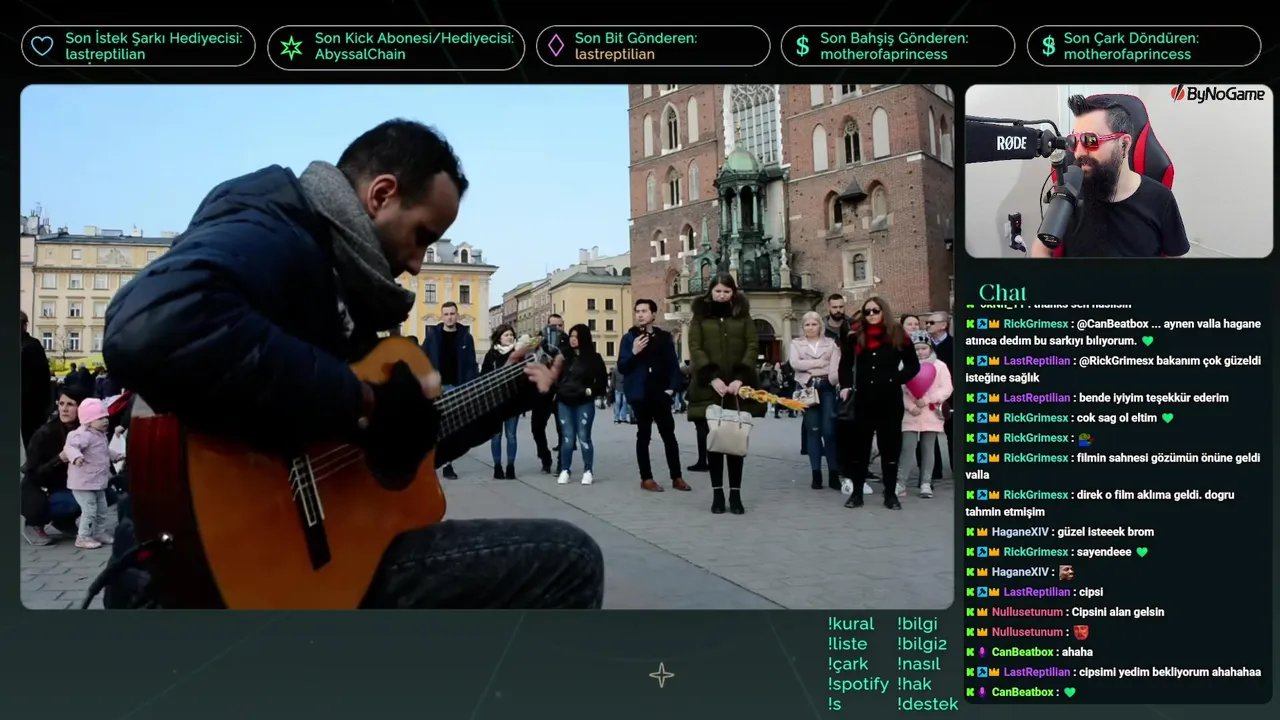This screenshot has width=1280, height=720.
Task: Open the 'Son Bit Gönderen: lastreptilian' panel
Action: [x=653, y=46]
